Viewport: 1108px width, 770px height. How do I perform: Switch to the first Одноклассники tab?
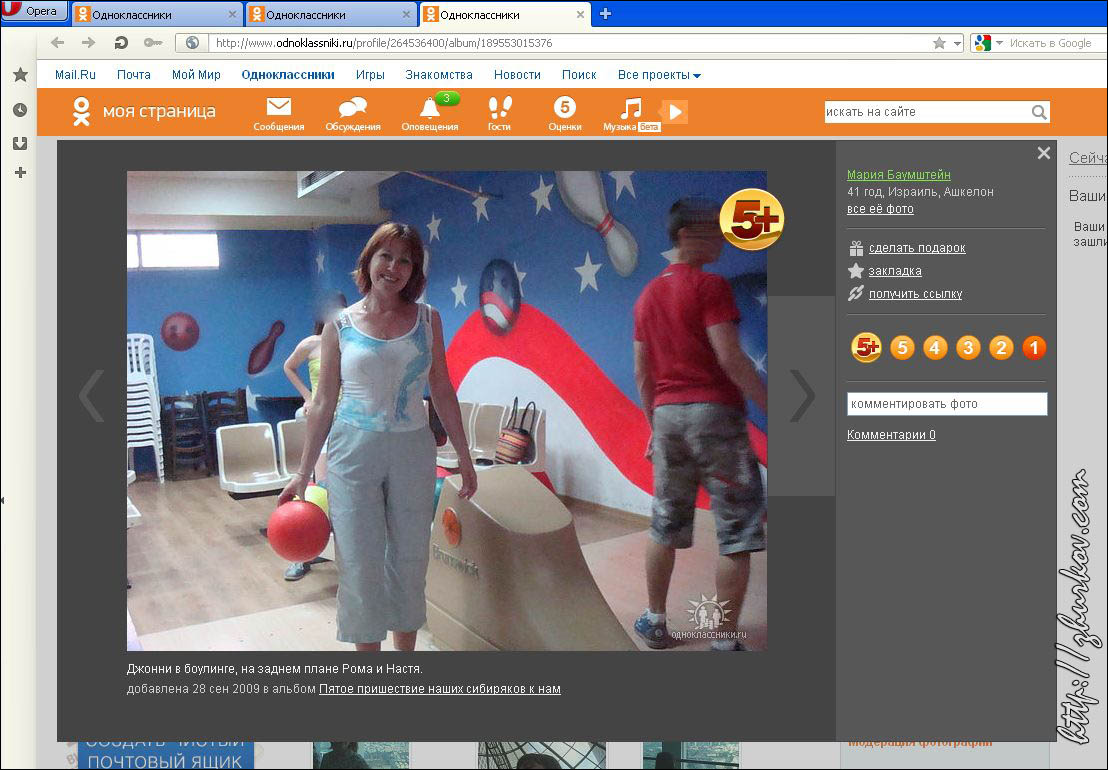point(155,14)
